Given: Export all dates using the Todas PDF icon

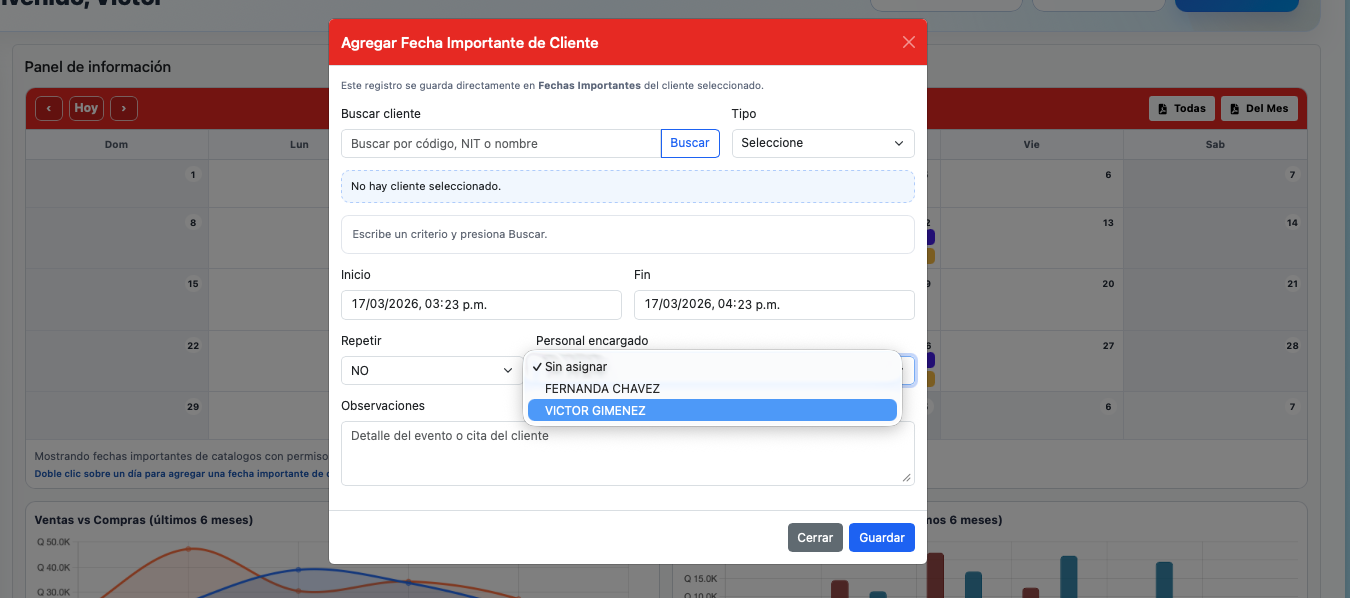Looking at the screenshot, I should click(1181, 108).
